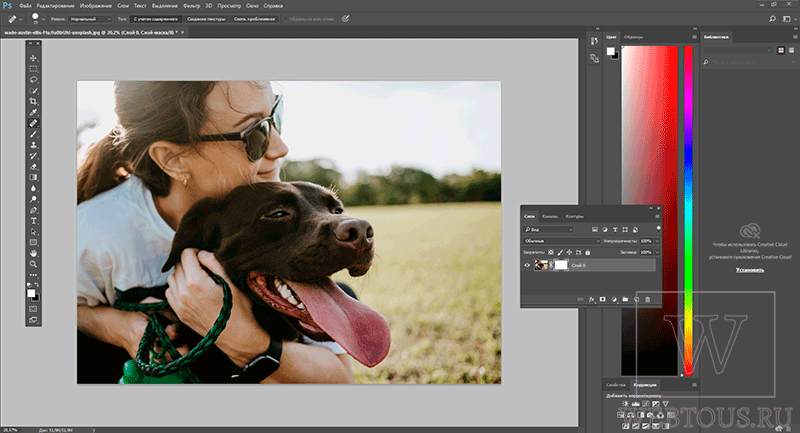800x433 pixels.
Task: Select content-aware type button
Action: pos(156,19)
